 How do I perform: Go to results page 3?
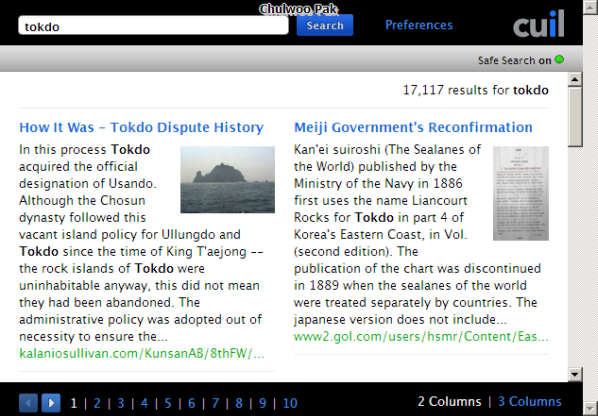click(121, 403)
